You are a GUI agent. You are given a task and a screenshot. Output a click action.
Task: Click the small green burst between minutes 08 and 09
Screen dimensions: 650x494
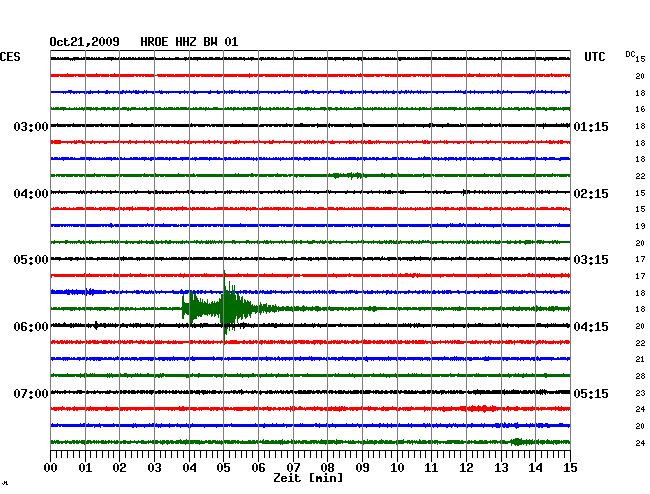pos(347,175)
